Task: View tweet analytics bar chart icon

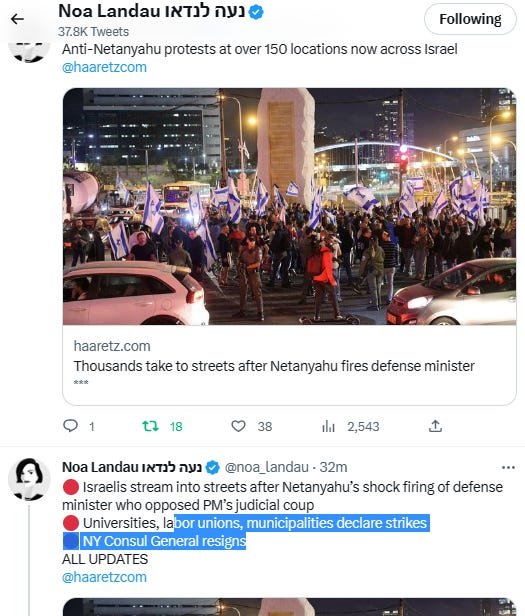Action: [x=328, y=426]
